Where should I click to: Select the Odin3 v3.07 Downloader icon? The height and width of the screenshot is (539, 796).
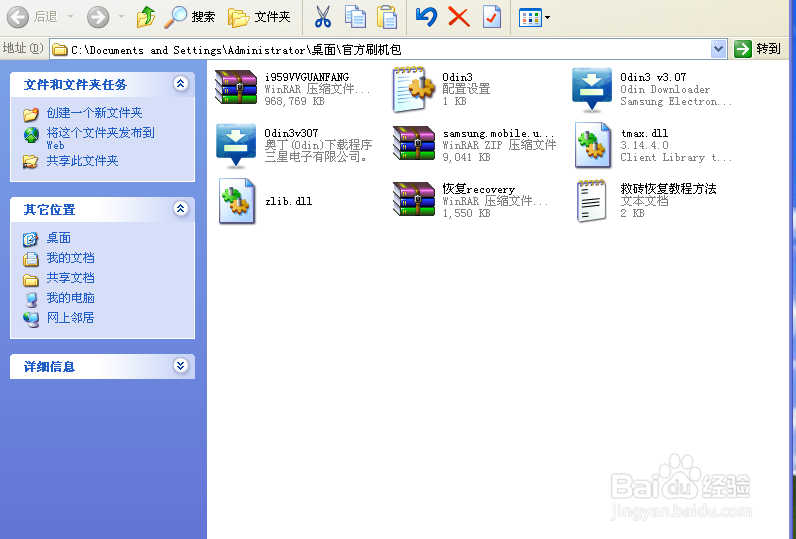(x=591, y=90)
